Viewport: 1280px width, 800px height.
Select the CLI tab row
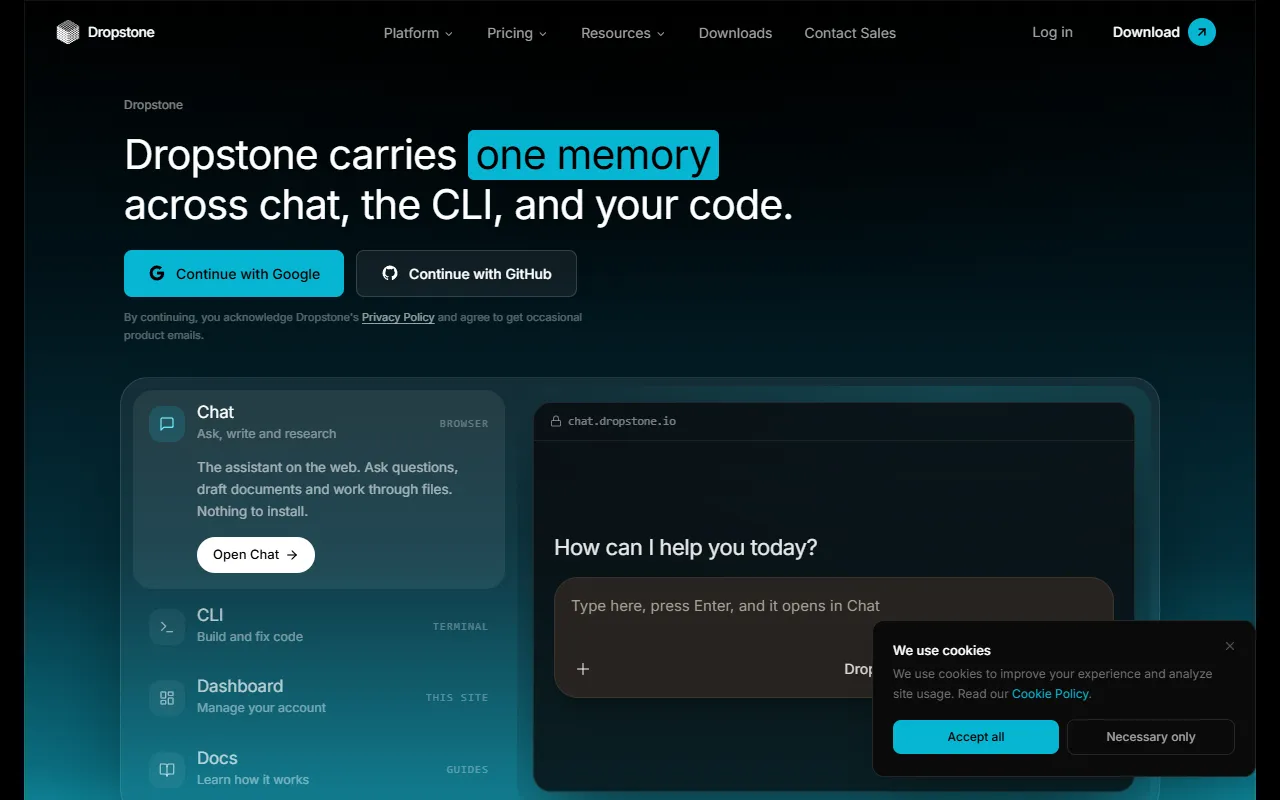[319, 626]
